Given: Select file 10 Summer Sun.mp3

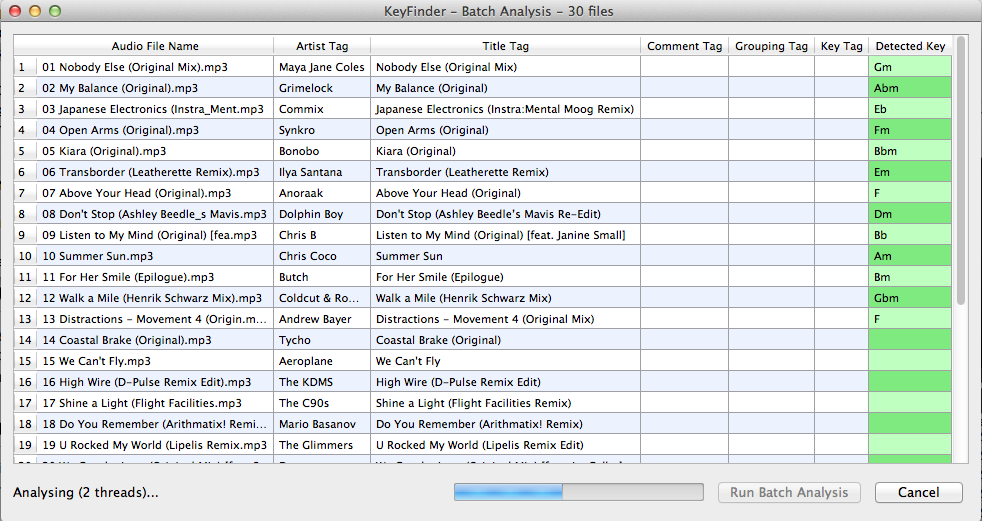Looking at the screenshot, I should (155, 255).
